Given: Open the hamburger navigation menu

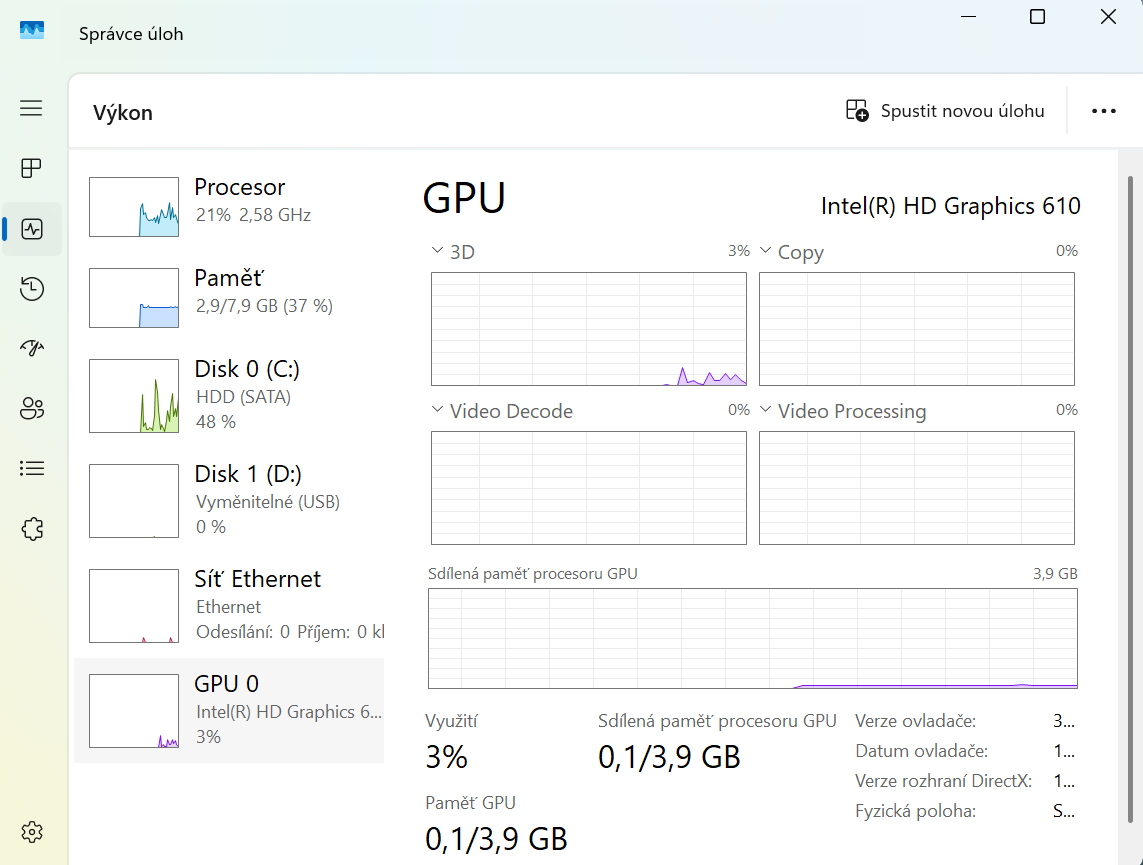Looking at the screenshot, I should (x=31, y=108).
